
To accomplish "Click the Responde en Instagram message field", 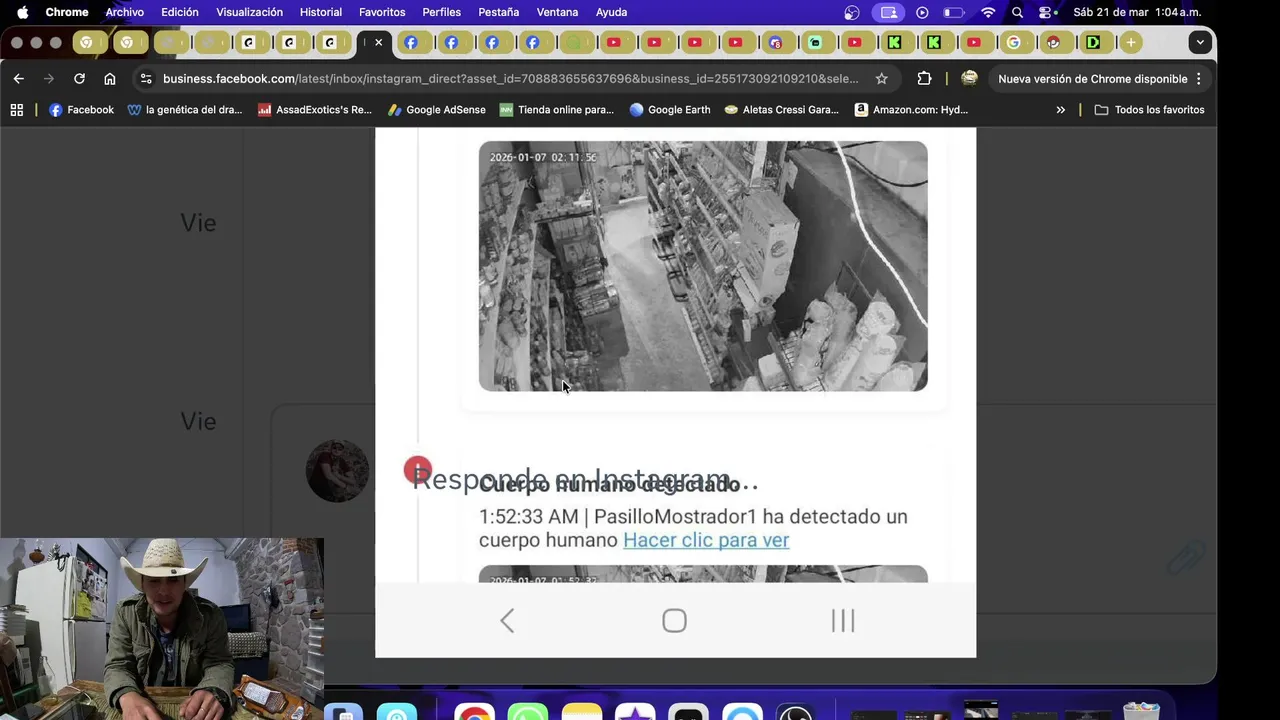I will pyautogui.click(x=585, y=480).
